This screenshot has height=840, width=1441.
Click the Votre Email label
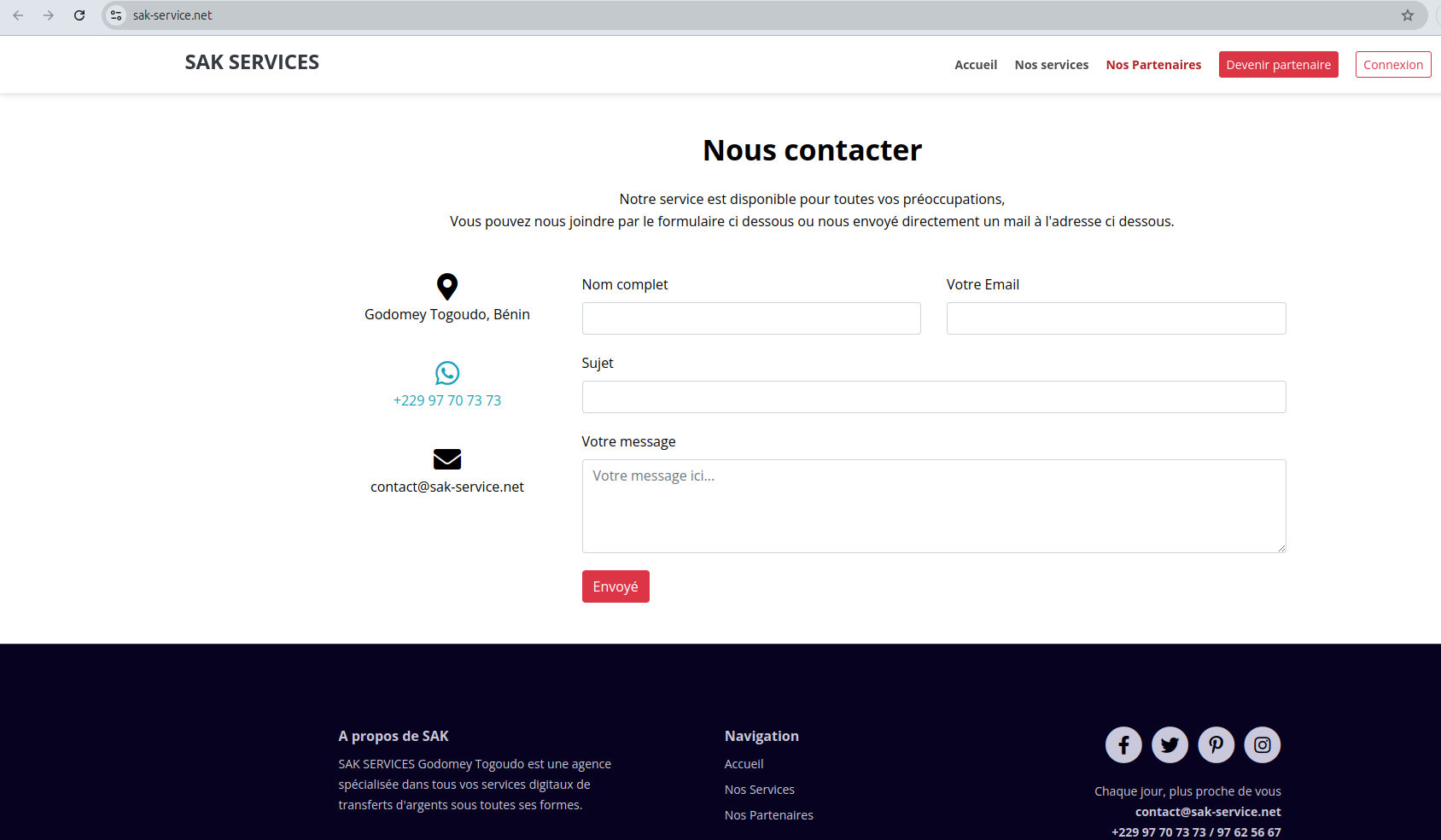coord(983,284)
